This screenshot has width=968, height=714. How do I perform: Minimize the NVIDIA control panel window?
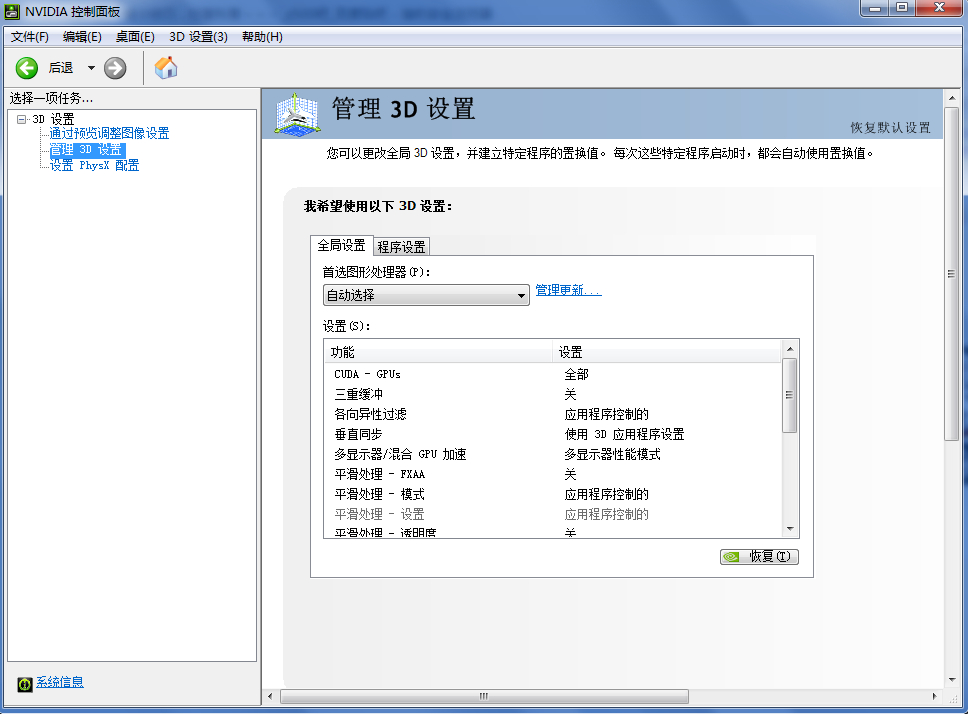[x=875, y=8]
